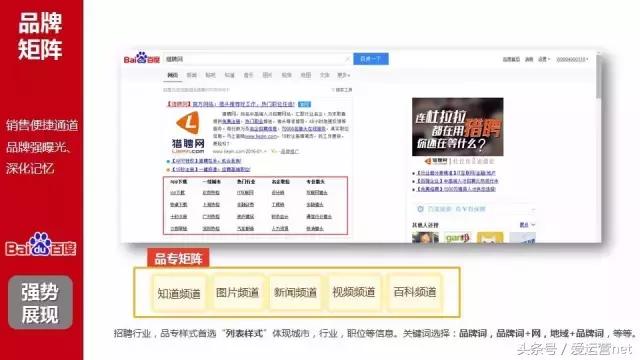Select the 图片频道 box
The width and height of the screenshot is (640, 360).
tap(237, 293)
